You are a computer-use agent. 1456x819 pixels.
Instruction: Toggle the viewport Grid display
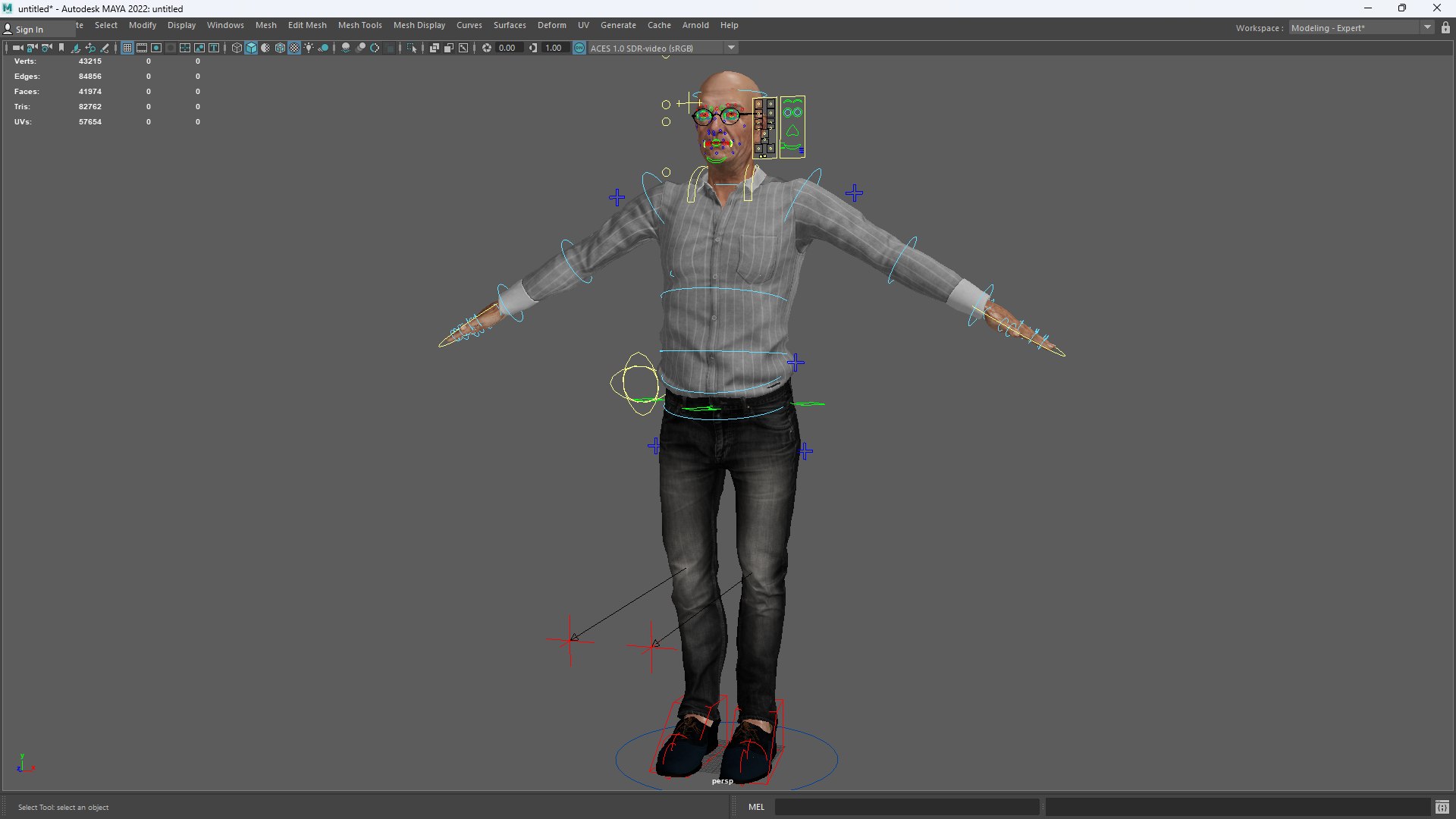click(x=127, y=48)
